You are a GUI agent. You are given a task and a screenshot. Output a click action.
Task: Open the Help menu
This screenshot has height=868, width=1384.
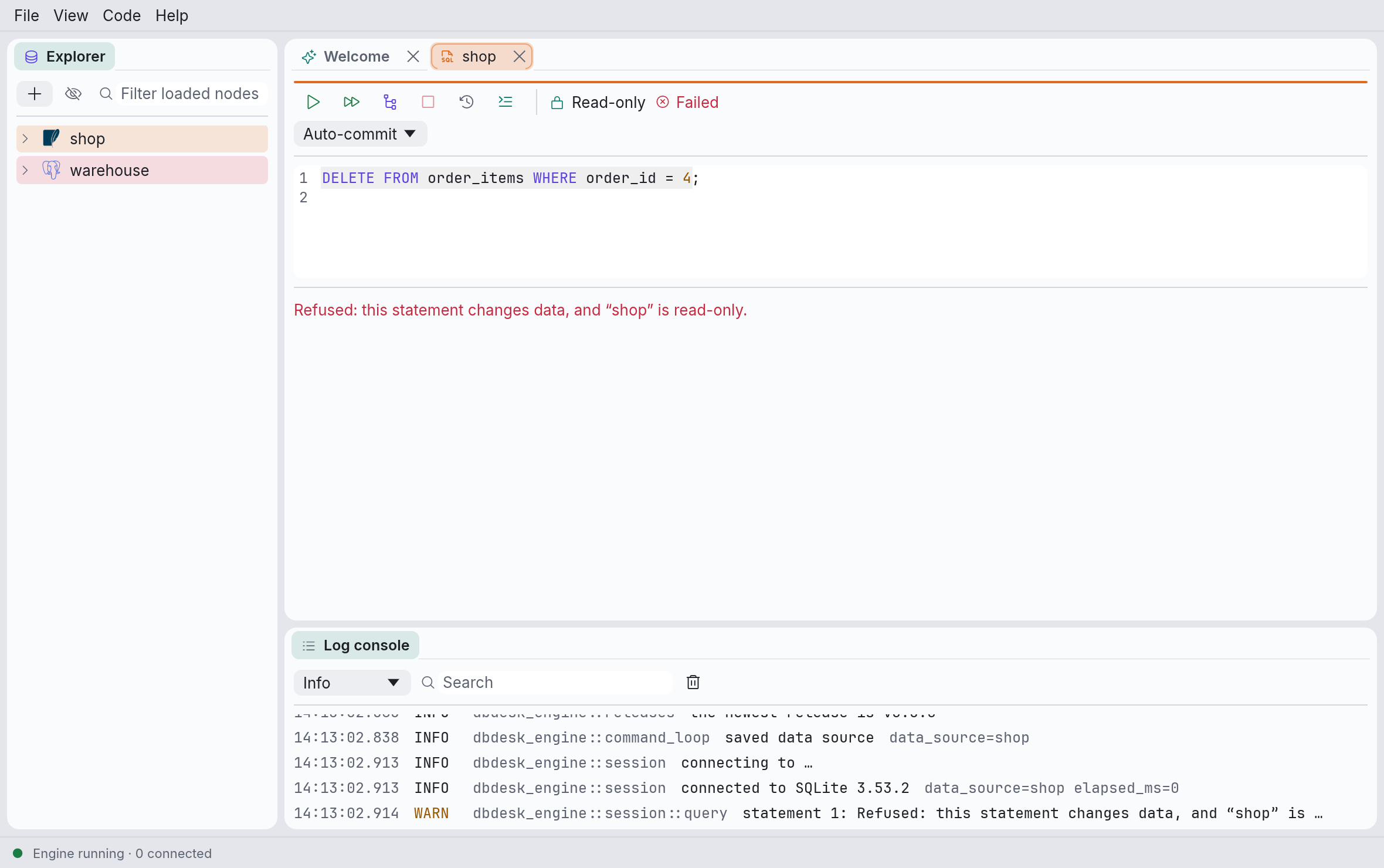(x=172, y=15)
